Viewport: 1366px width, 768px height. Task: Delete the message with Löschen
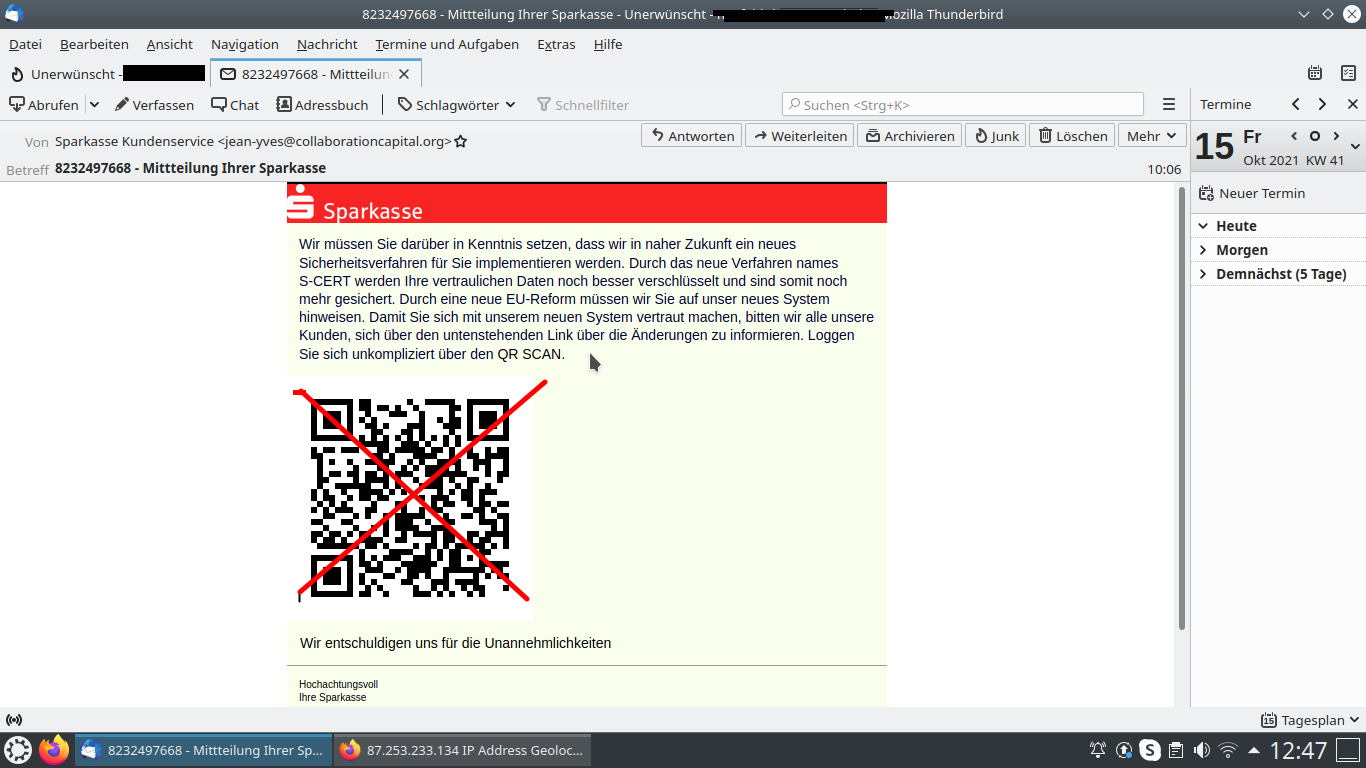[1072, 136]
